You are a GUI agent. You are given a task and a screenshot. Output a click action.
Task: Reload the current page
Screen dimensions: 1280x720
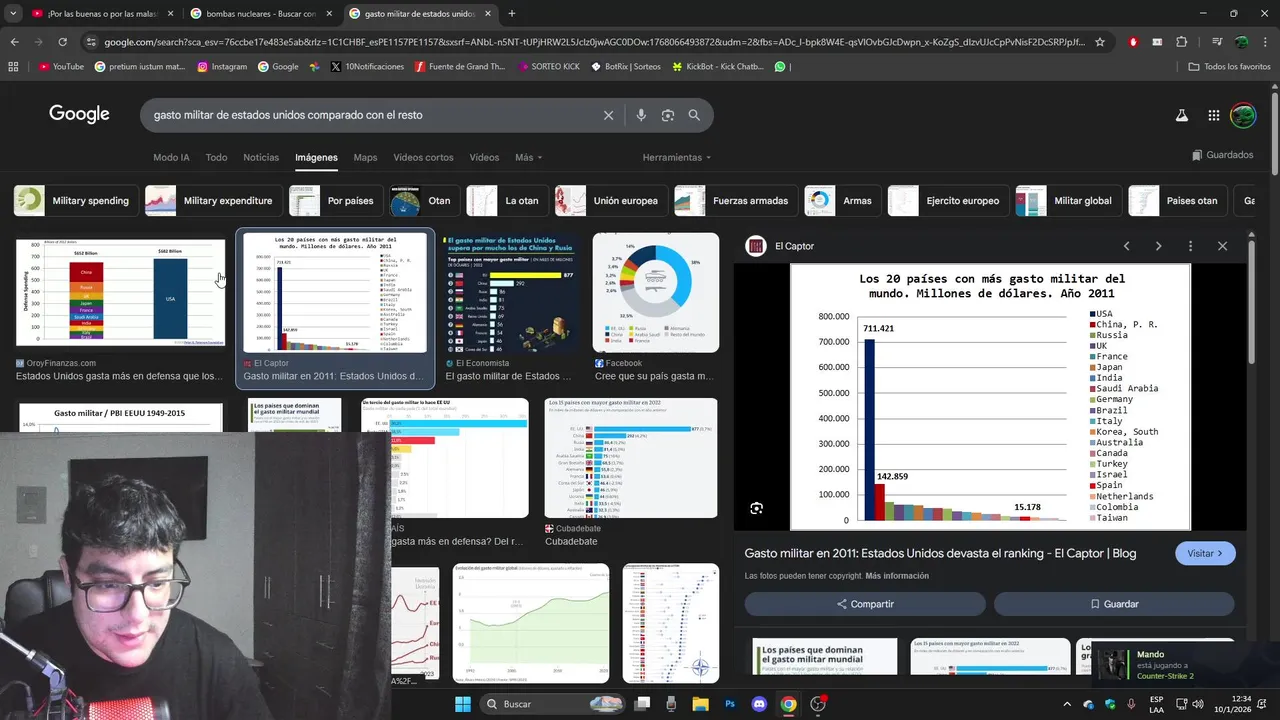click(62, 42)
